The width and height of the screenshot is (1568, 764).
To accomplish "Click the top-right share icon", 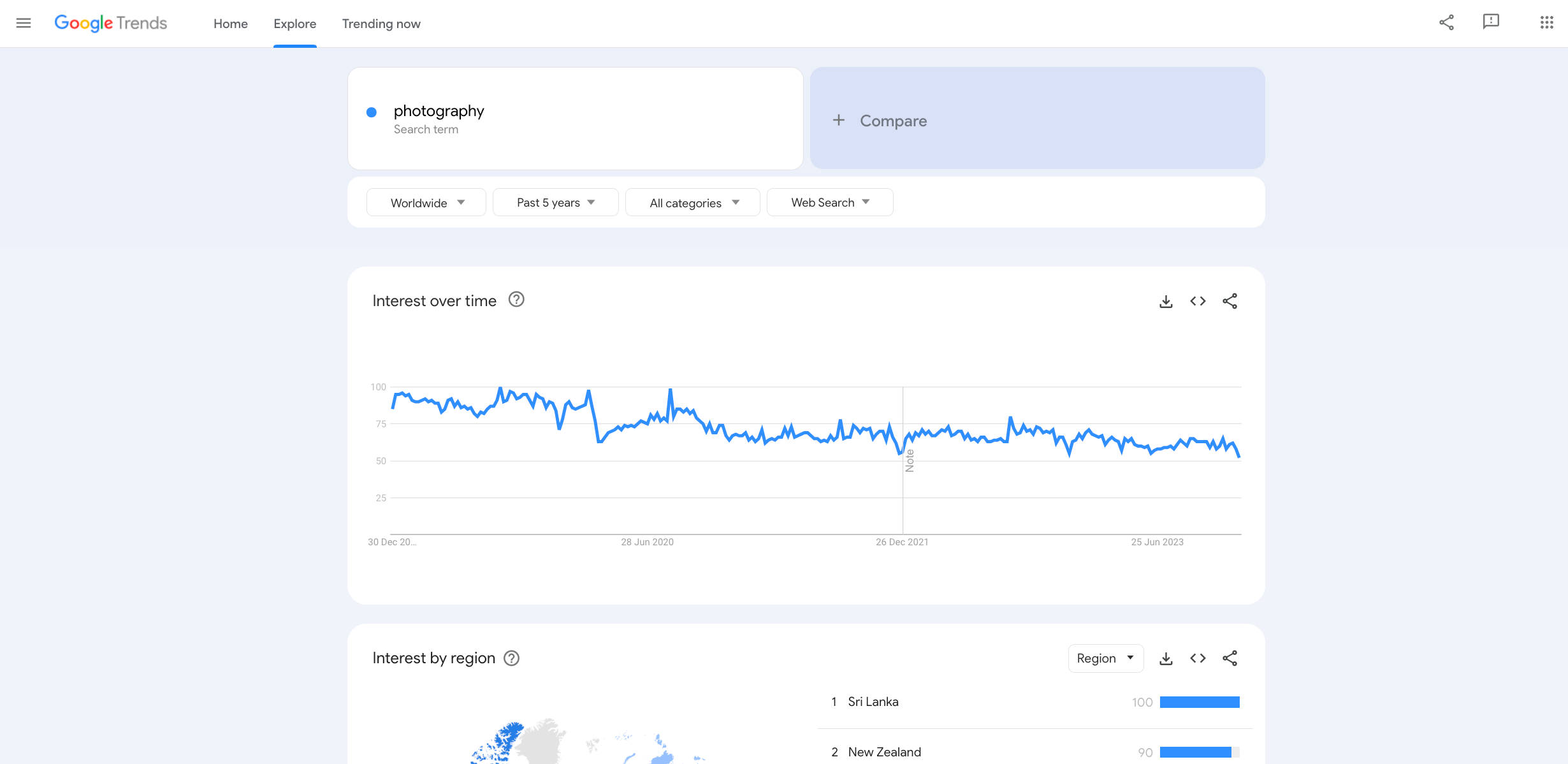I will pyautogui.click(x=1446, y=23).
